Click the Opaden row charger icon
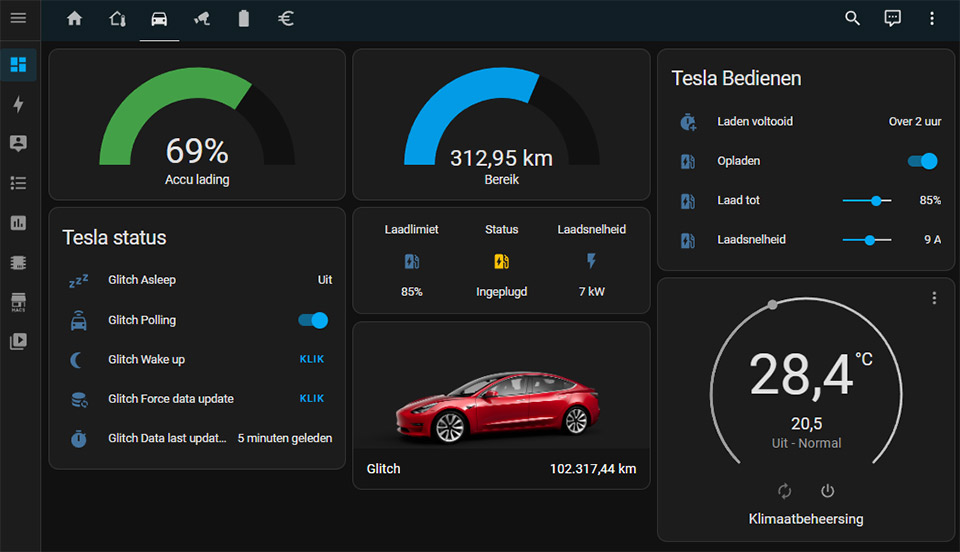 tap(688, 162)
